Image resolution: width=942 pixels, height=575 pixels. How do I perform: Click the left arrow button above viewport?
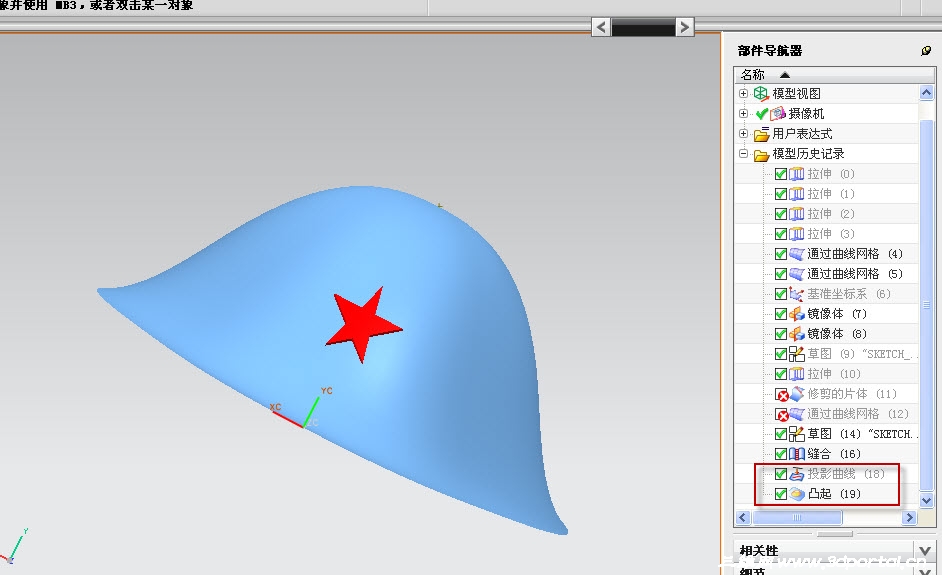[601, 27]
